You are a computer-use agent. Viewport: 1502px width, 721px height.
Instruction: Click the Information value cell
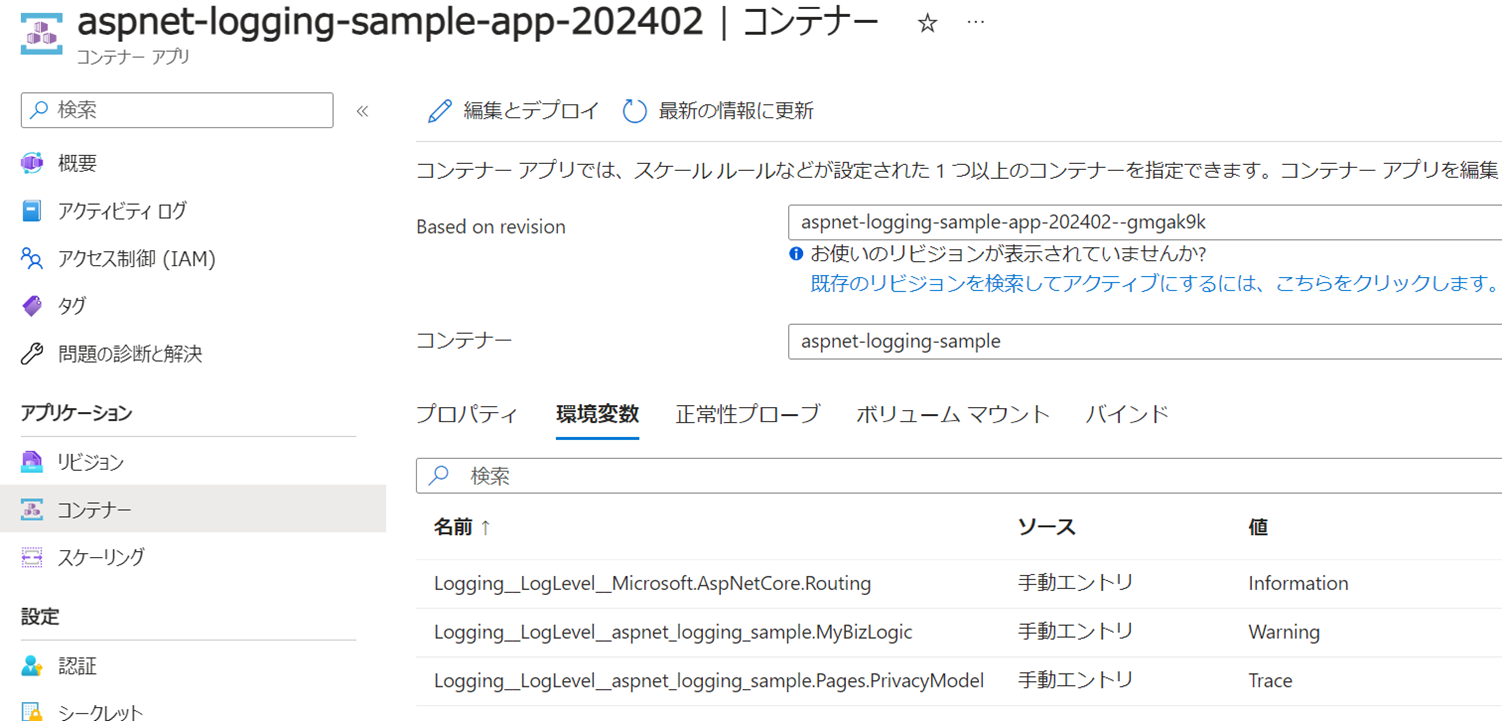[x=1298, y=583]
